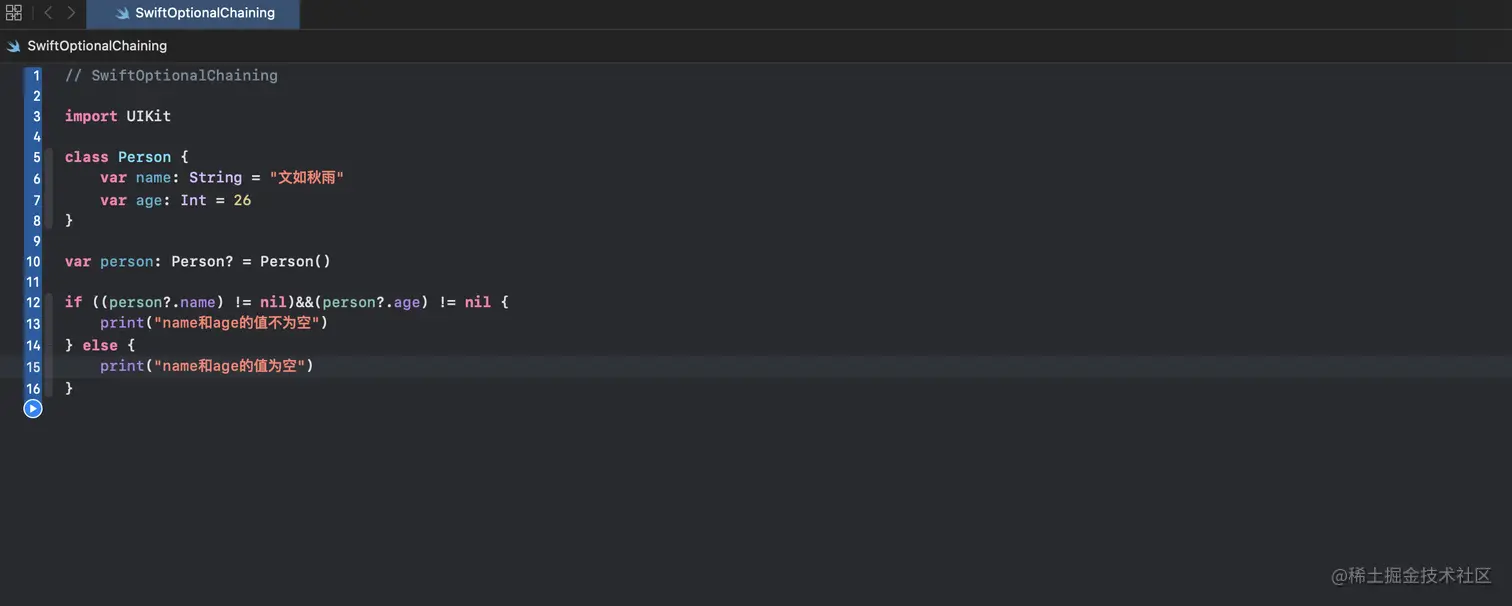
Task: Select the SwiftOptionalChaining editor tab label
Action: coord(205,14)
